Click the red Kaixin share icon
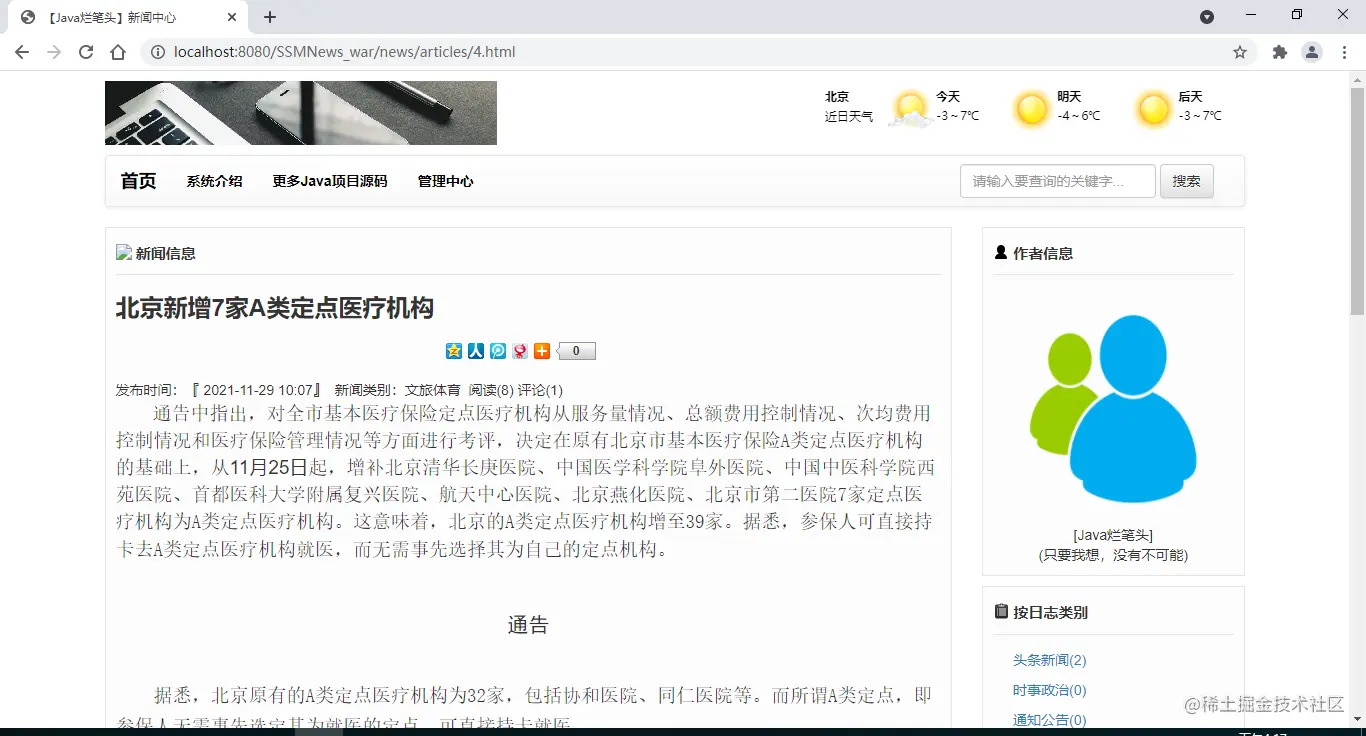 click(519, 350)
